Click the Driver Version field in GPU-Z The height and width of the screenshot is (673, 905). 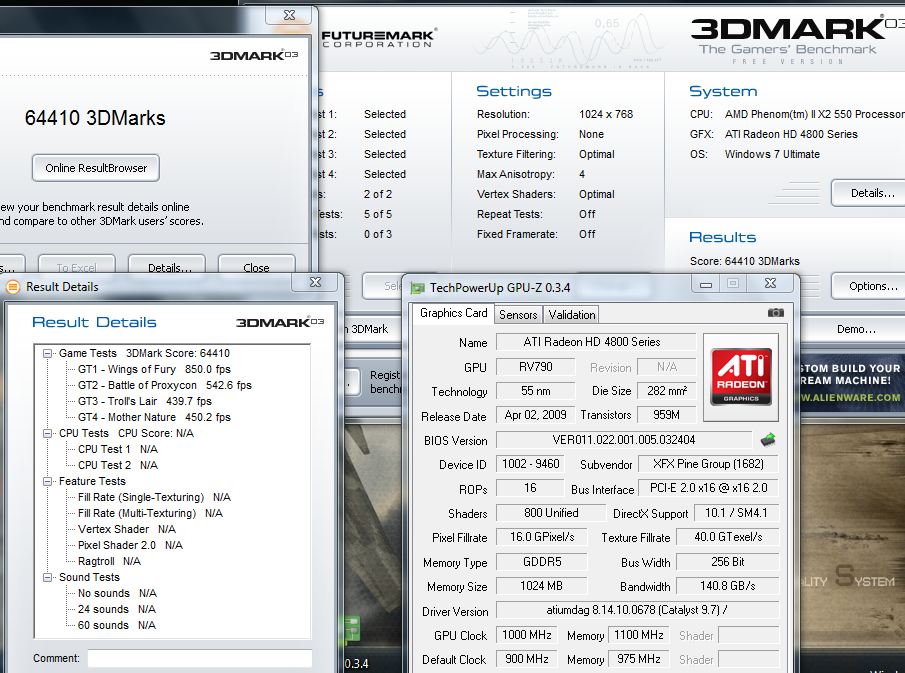coord(637,610)
